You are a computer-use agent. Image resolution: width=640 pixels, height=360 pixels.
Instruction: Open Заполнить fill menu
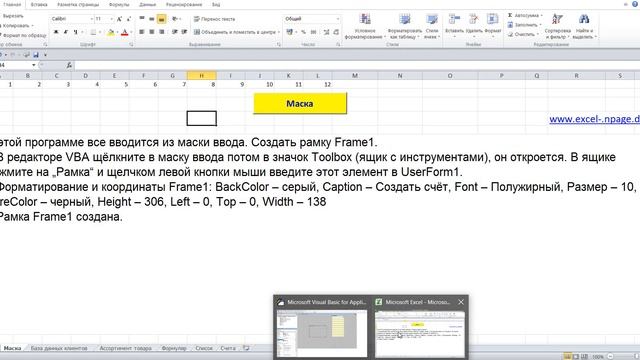coord(525,25)
